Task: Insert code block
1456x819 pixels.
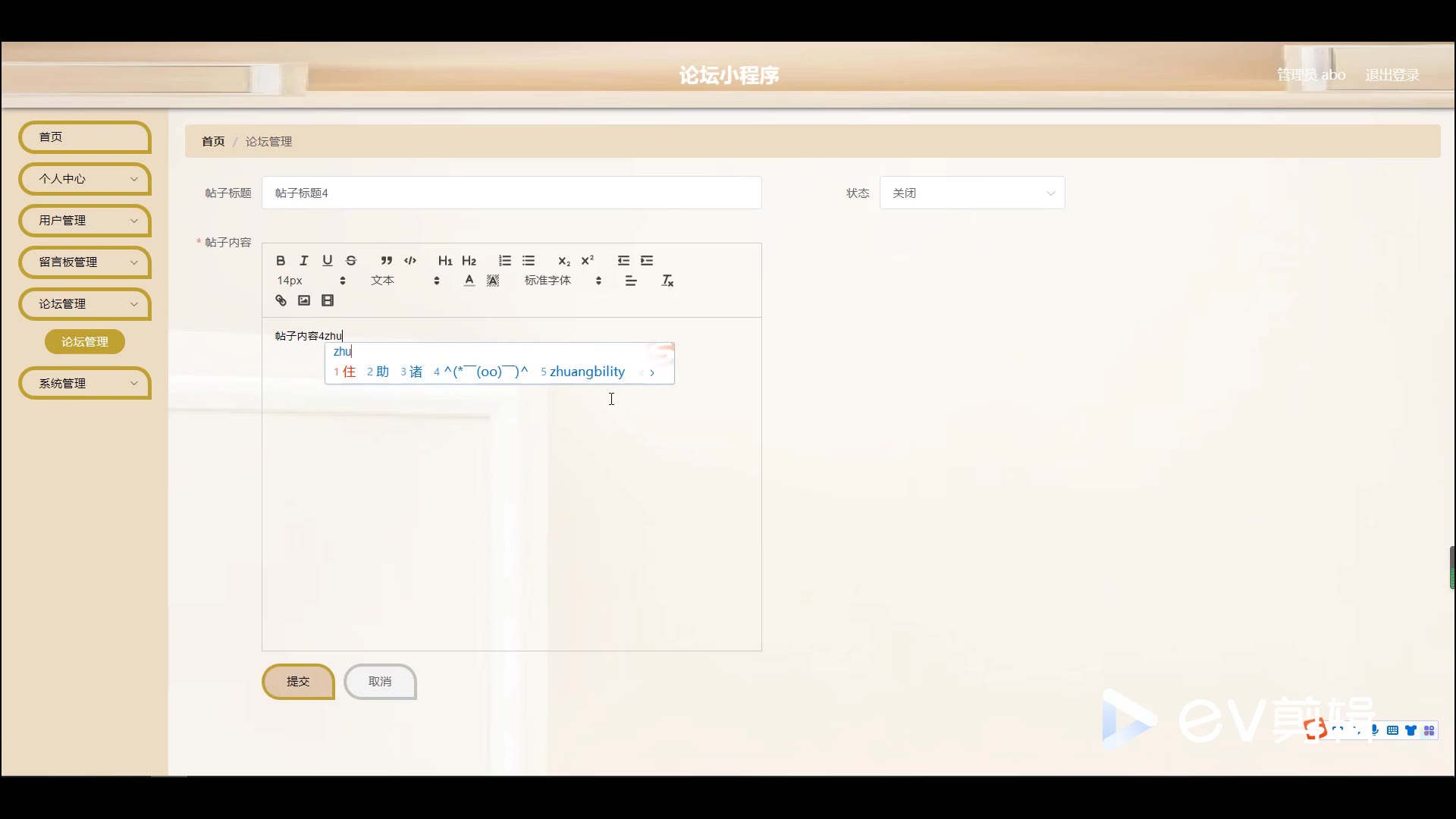Action: coord(410,260)
